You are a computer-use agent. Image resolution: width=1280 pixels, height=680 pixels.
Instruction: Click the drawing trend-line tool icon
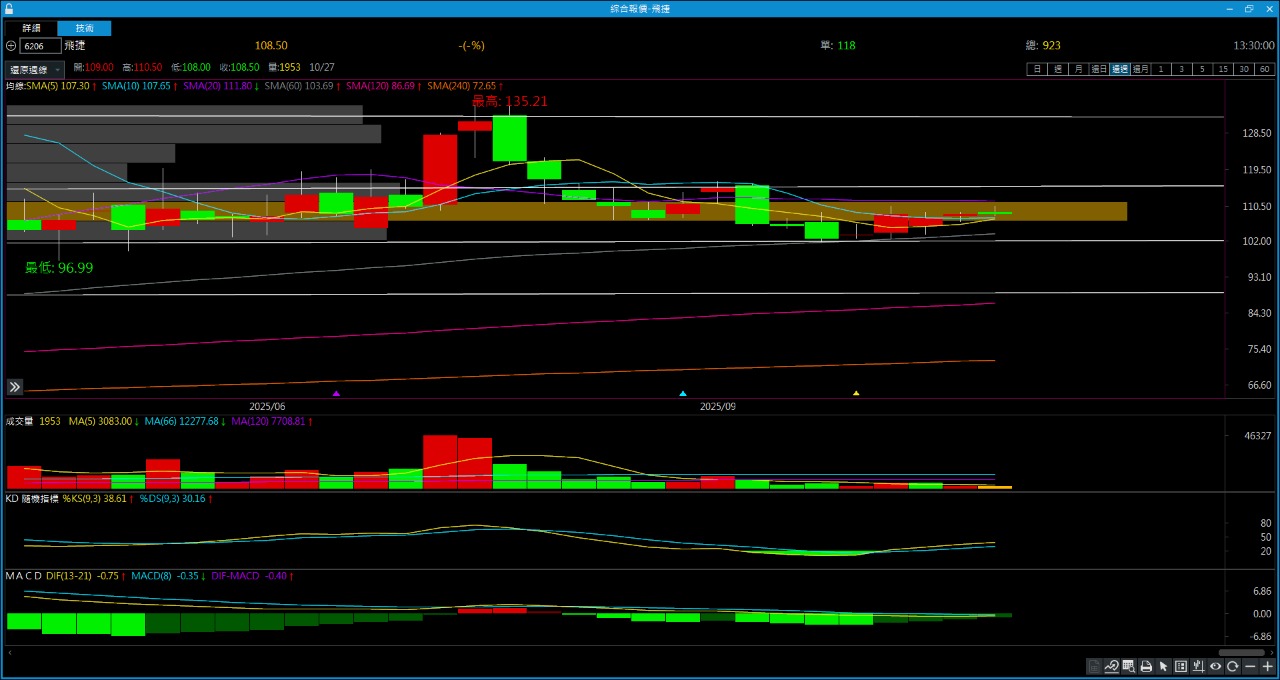[x=1111, y=667]
